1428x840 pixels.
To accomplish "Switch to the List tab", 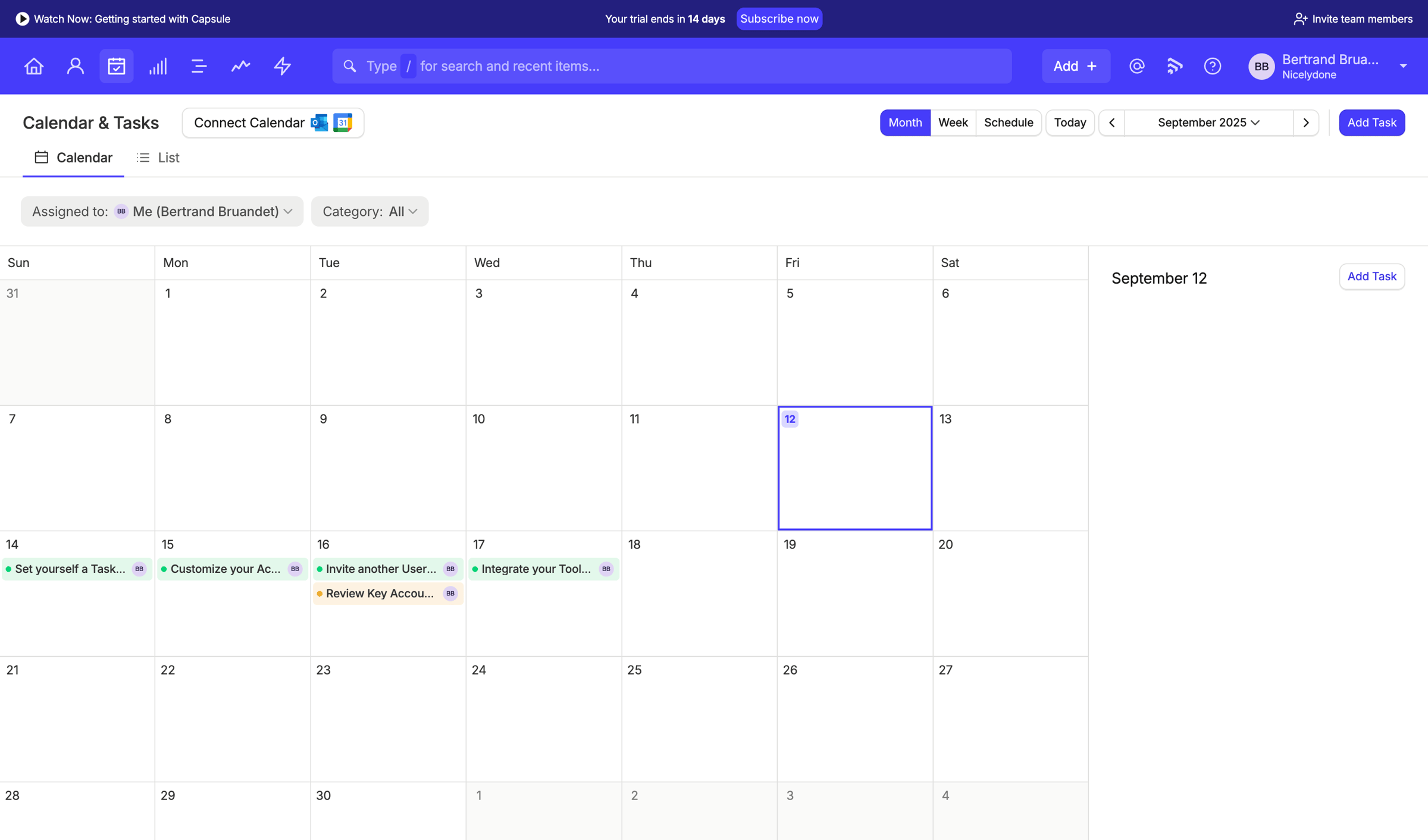I will 158,158.
